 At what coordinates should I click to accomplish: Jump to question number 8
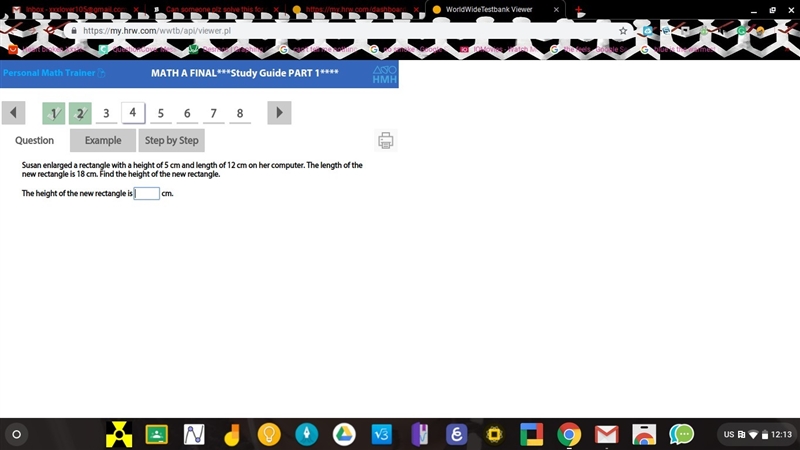click(240, 113)
